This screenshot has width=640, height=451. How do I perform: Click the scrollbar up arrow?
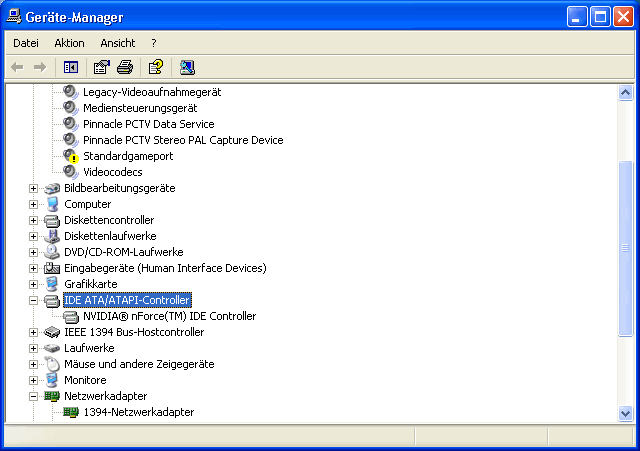click(x=625, y=93)
